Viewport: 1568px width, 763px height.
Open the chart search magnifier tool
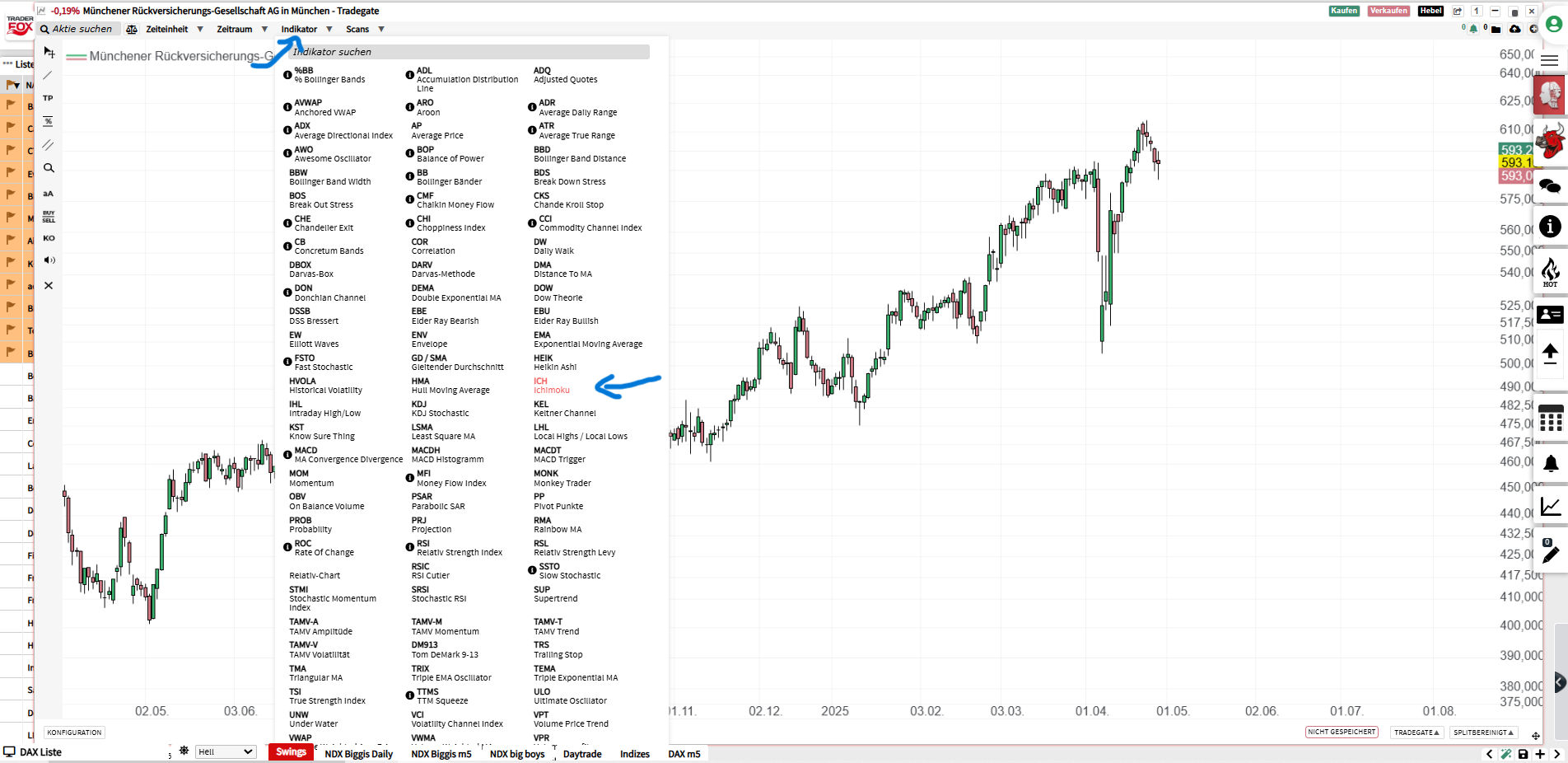[x=48, y=167]
